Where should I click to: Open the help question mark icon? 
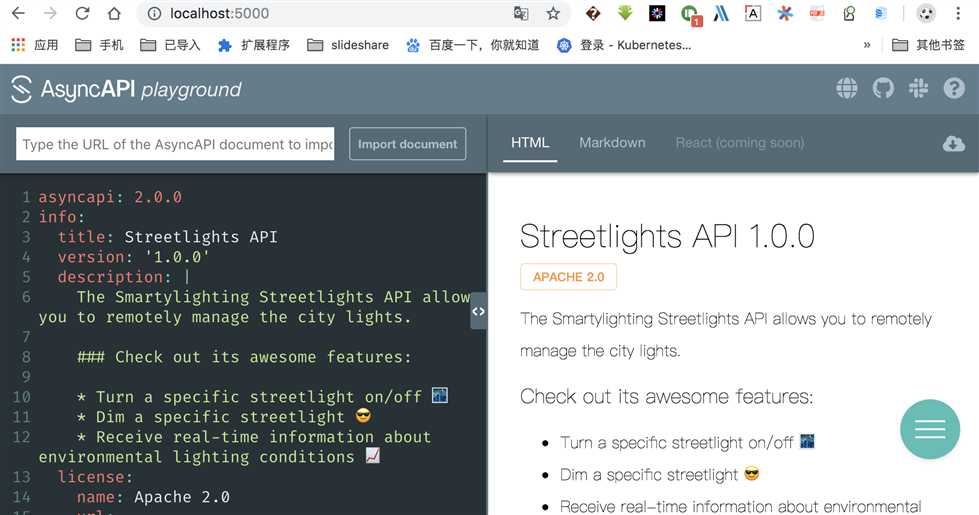coord(954,88)
